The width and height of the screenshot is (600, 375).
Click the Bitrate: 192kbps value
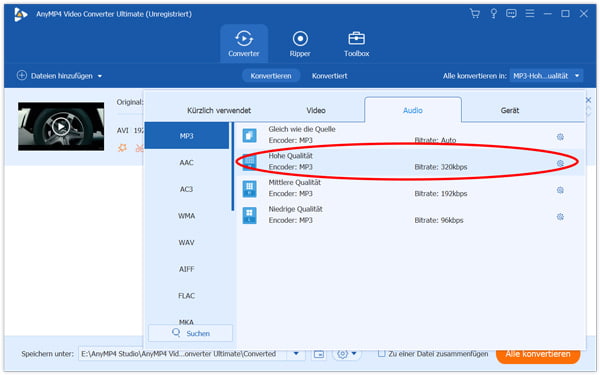441,194
